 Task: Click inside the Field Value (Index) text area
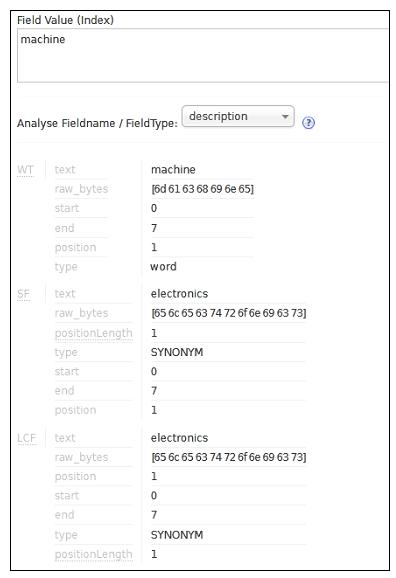click(x=203, y=56)
